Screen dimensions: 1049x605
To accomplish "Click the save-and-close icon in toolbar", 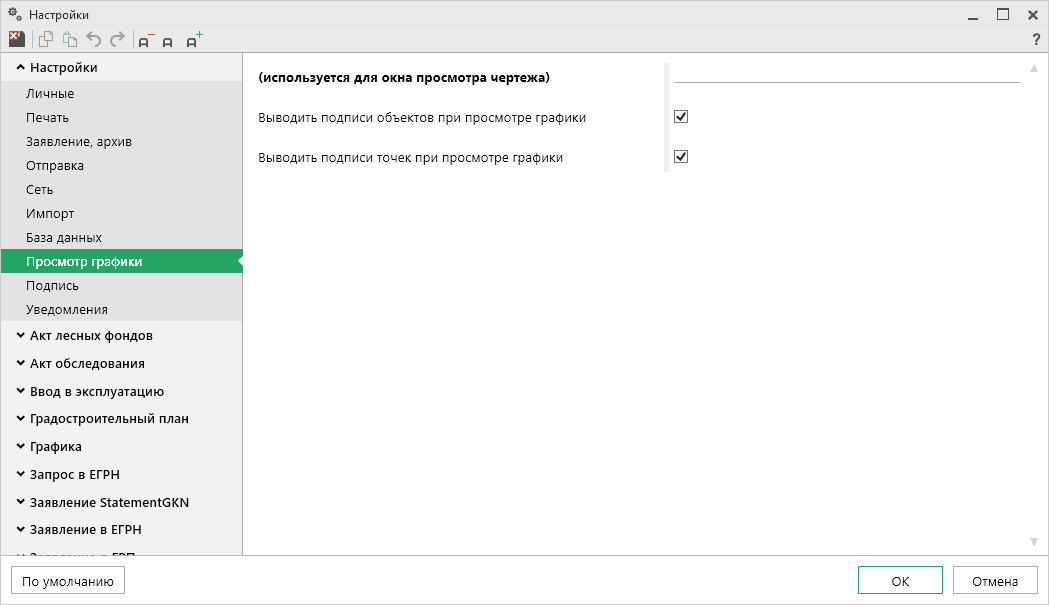I will tap(16, 40).
